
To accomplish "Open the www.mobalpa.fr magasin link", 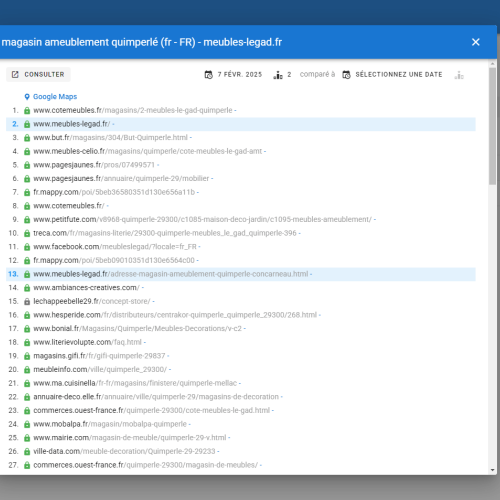I will [110, 424].
